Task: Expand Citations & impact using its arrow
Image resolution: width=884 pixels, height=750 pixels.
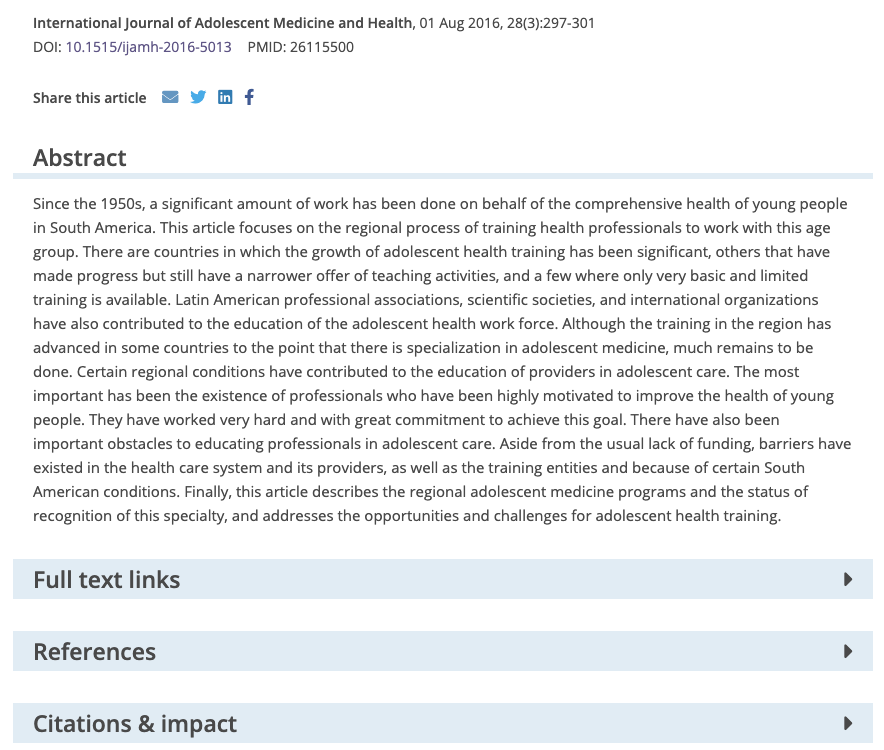Action: pos(847,723)
